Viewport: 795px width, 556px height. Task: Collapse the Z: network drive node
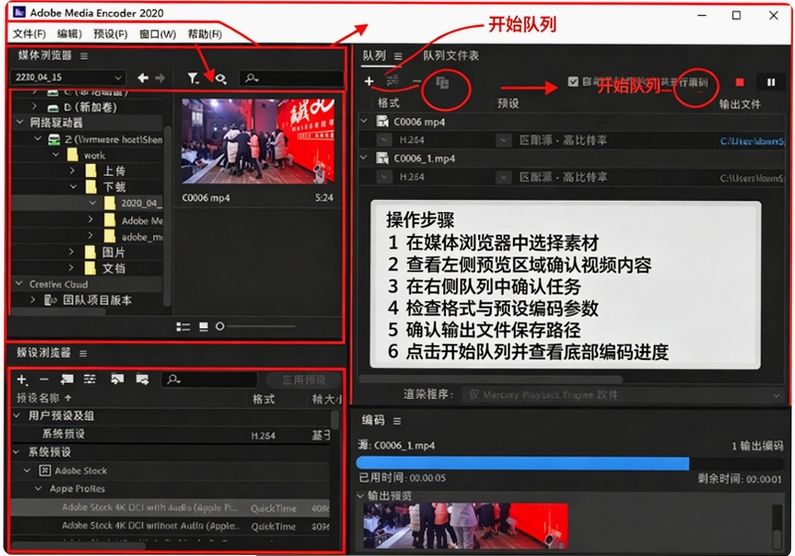coord(38,138)
